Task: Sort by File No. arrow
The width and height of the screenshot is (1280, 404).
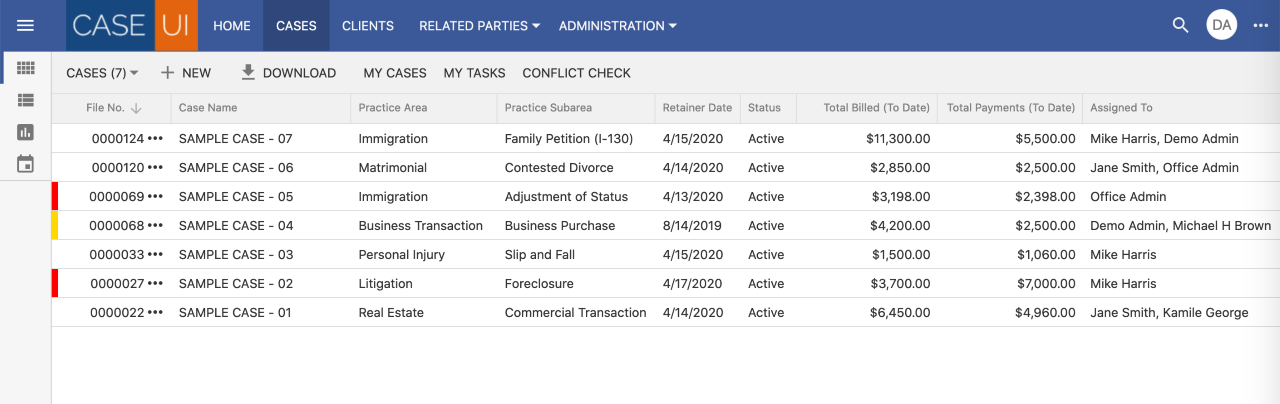Action: 136,108
